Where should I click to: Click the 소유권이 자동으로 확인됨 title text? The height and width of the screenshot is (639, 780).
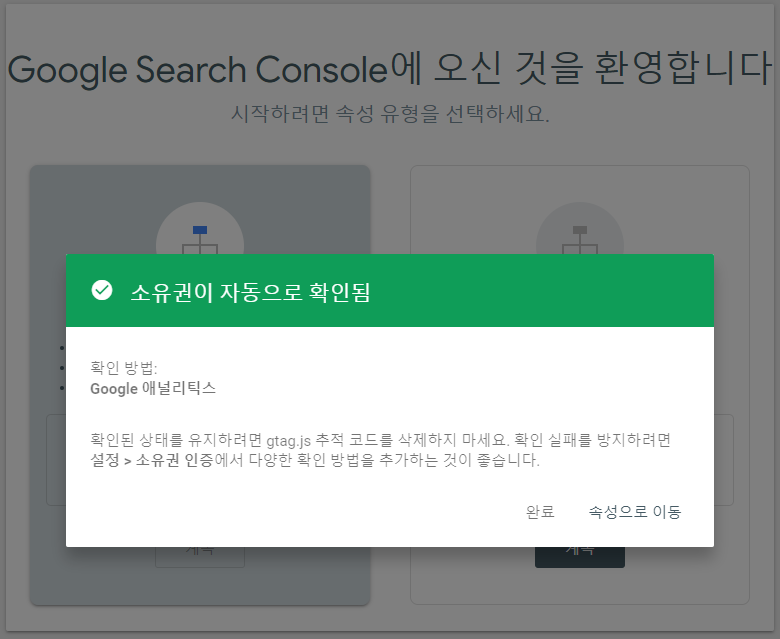pyautogui.click(x=250, y=292)
